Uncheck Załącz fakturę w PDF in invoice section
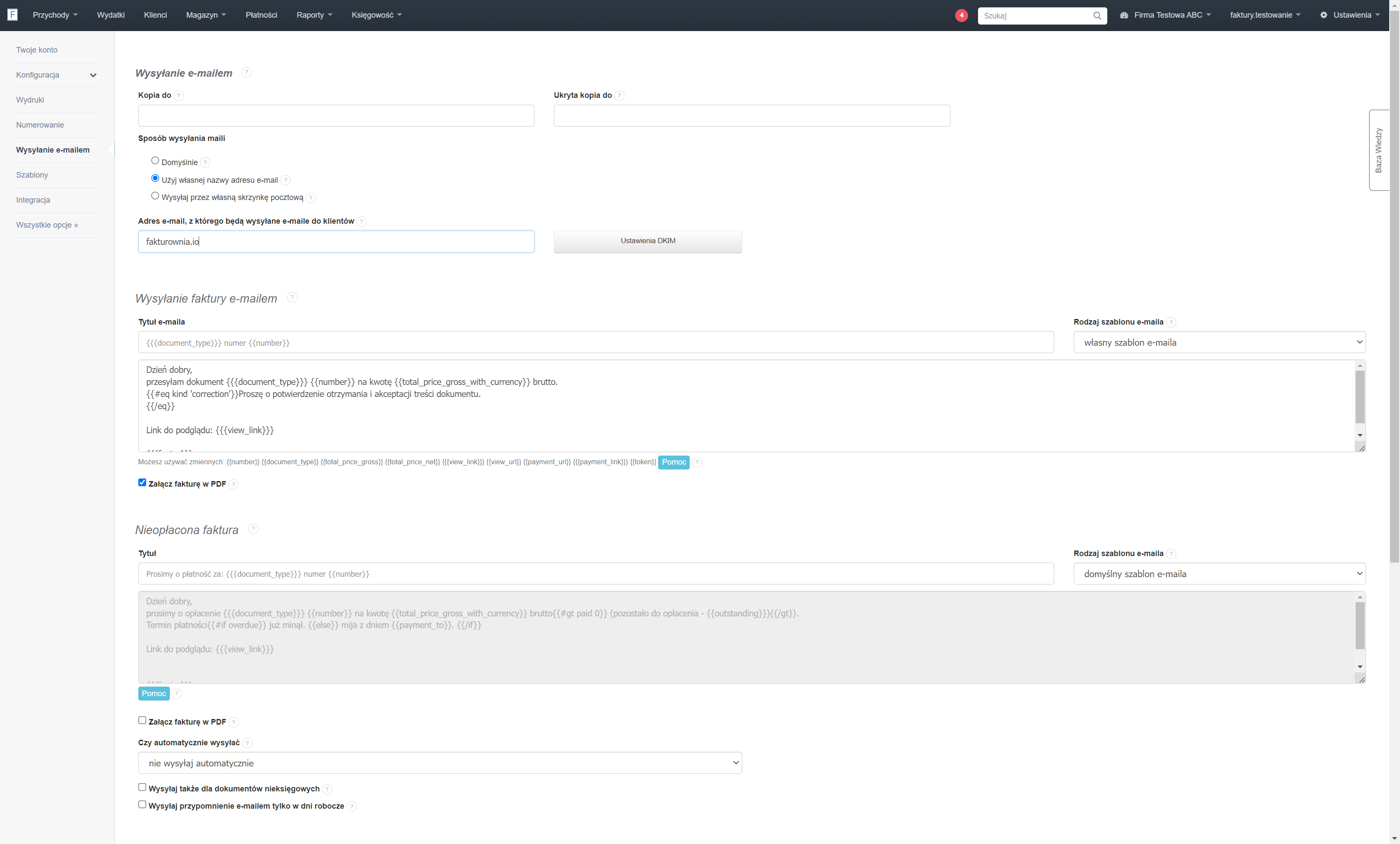The width and height of the screenshot is (1400, 844). point(142,482)
